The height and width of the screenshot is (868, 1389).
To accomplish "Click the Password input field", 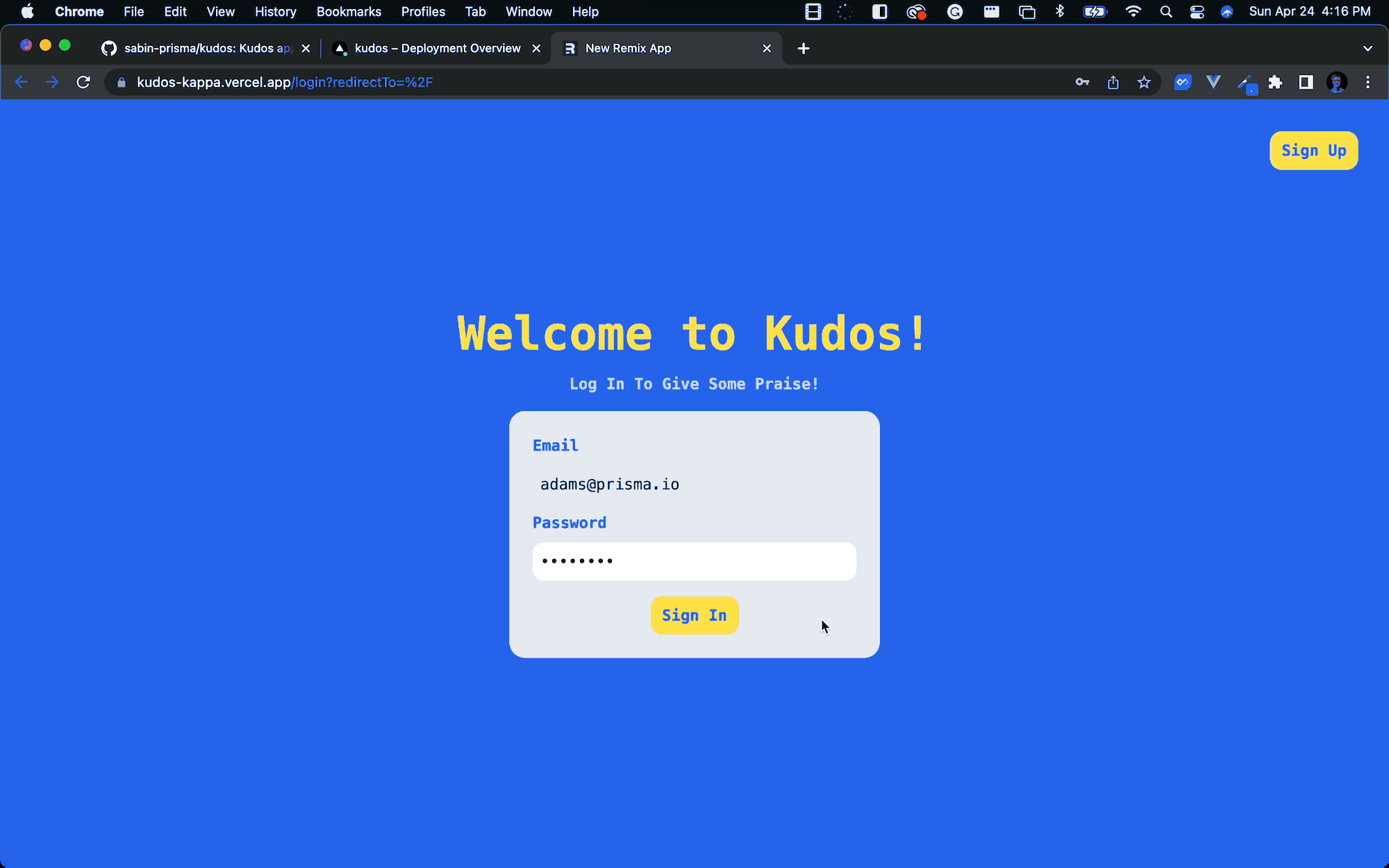I will click(694, 561).
